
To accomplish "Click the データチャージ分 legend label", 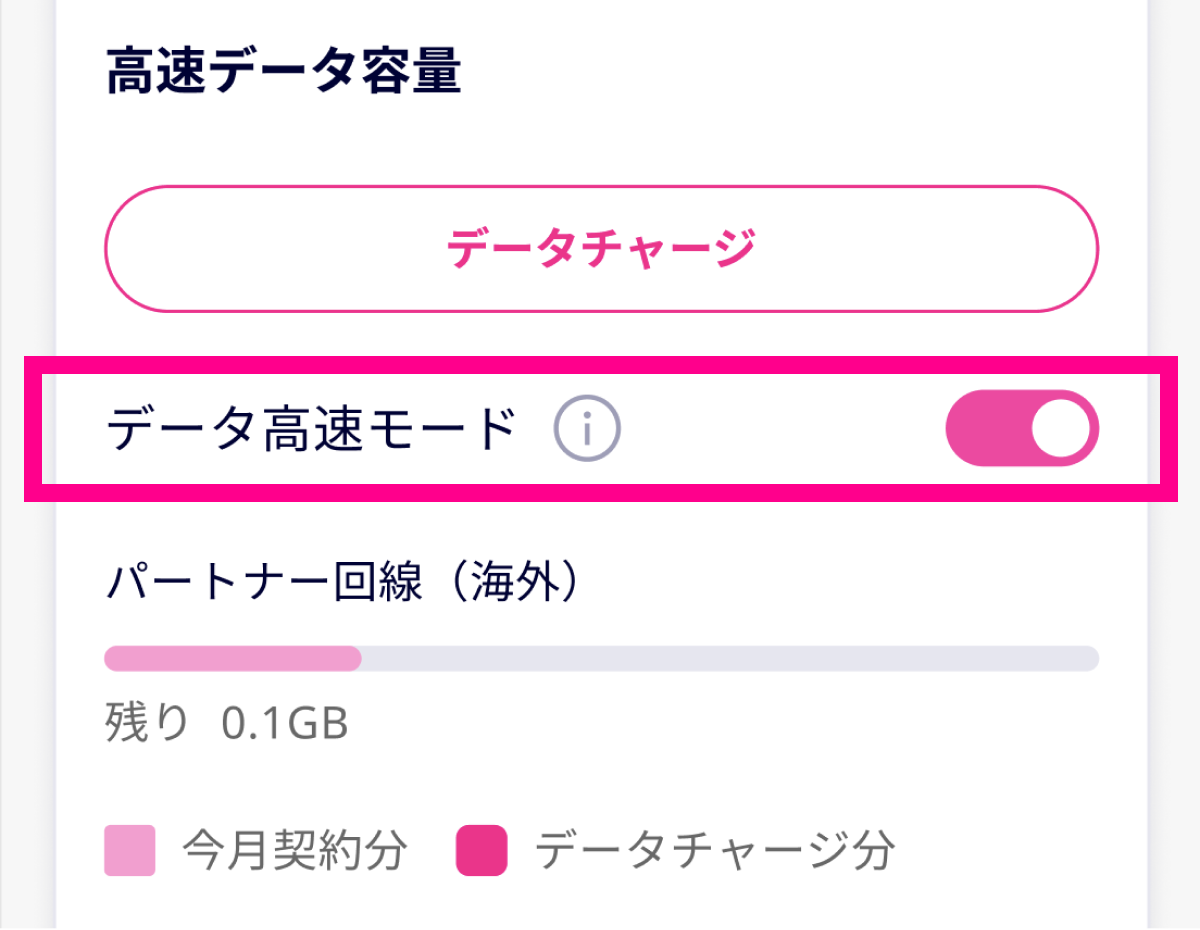I will [x=714, y=851].
